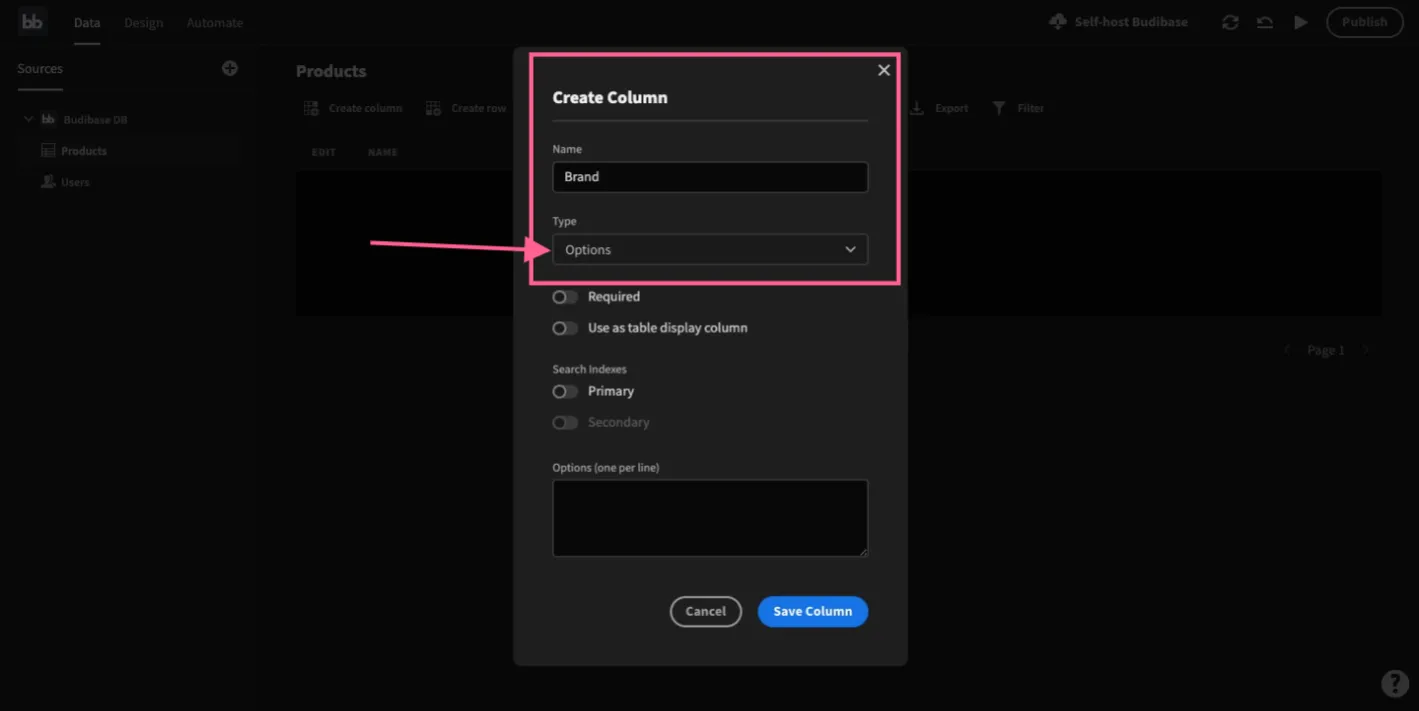Click the Create column toolbar icon

311,108
